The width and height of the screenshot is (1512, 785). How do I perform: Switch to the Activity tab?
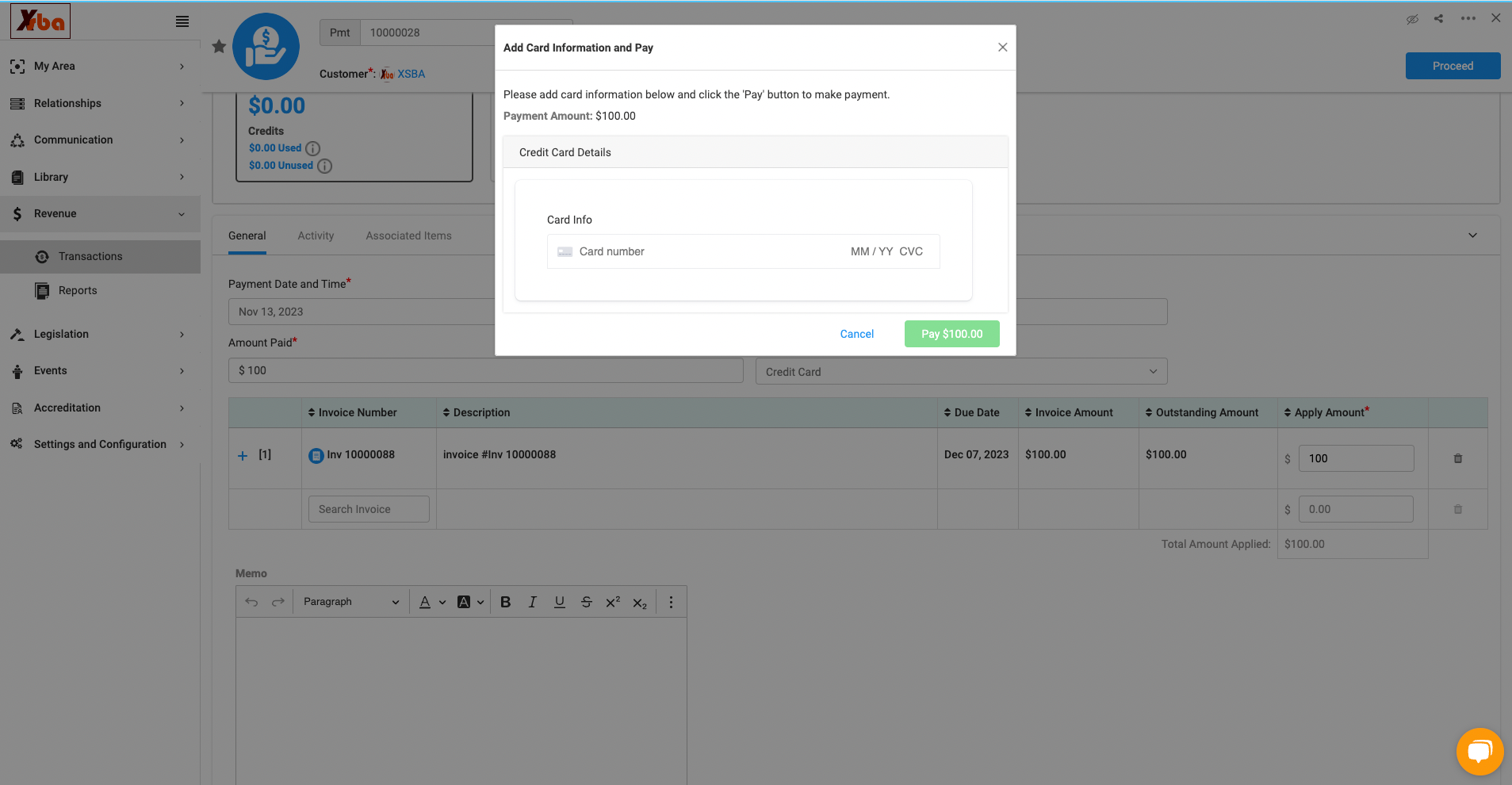tap(316, 235)
